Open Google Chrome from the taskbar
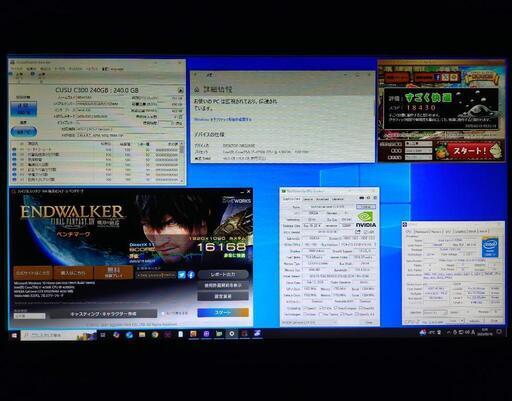This screenshot has width=512, height=401. pos(155,335)
